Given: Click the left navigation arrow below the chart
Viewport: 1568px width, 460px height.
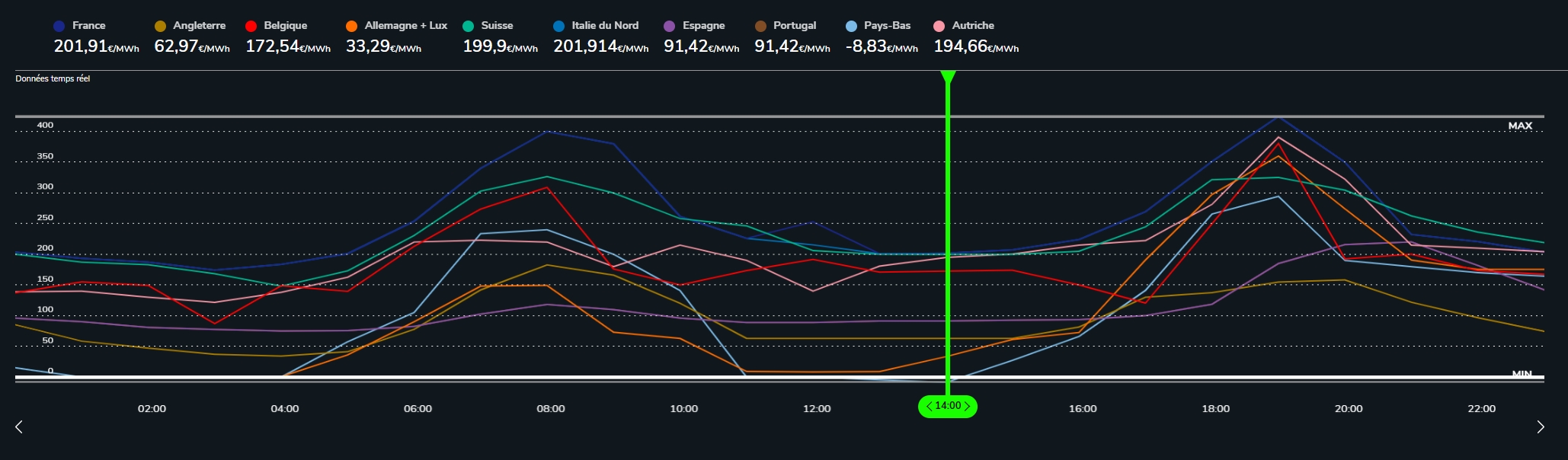Looking at the screenshot, I should coord(19,426).
